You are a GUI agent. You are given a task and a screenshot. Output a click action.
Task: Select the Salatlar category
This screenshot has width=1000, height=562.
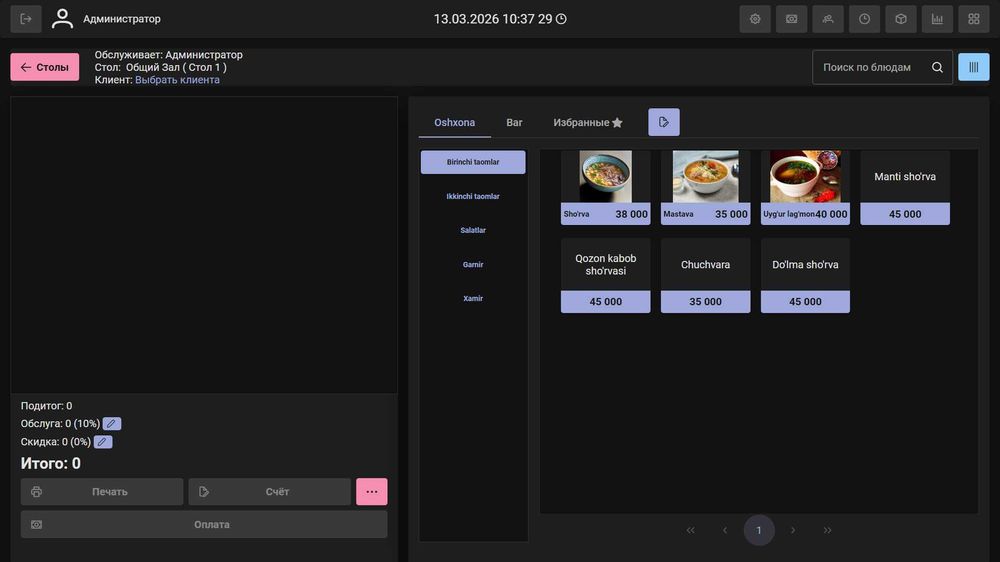(x=473, y=230)
